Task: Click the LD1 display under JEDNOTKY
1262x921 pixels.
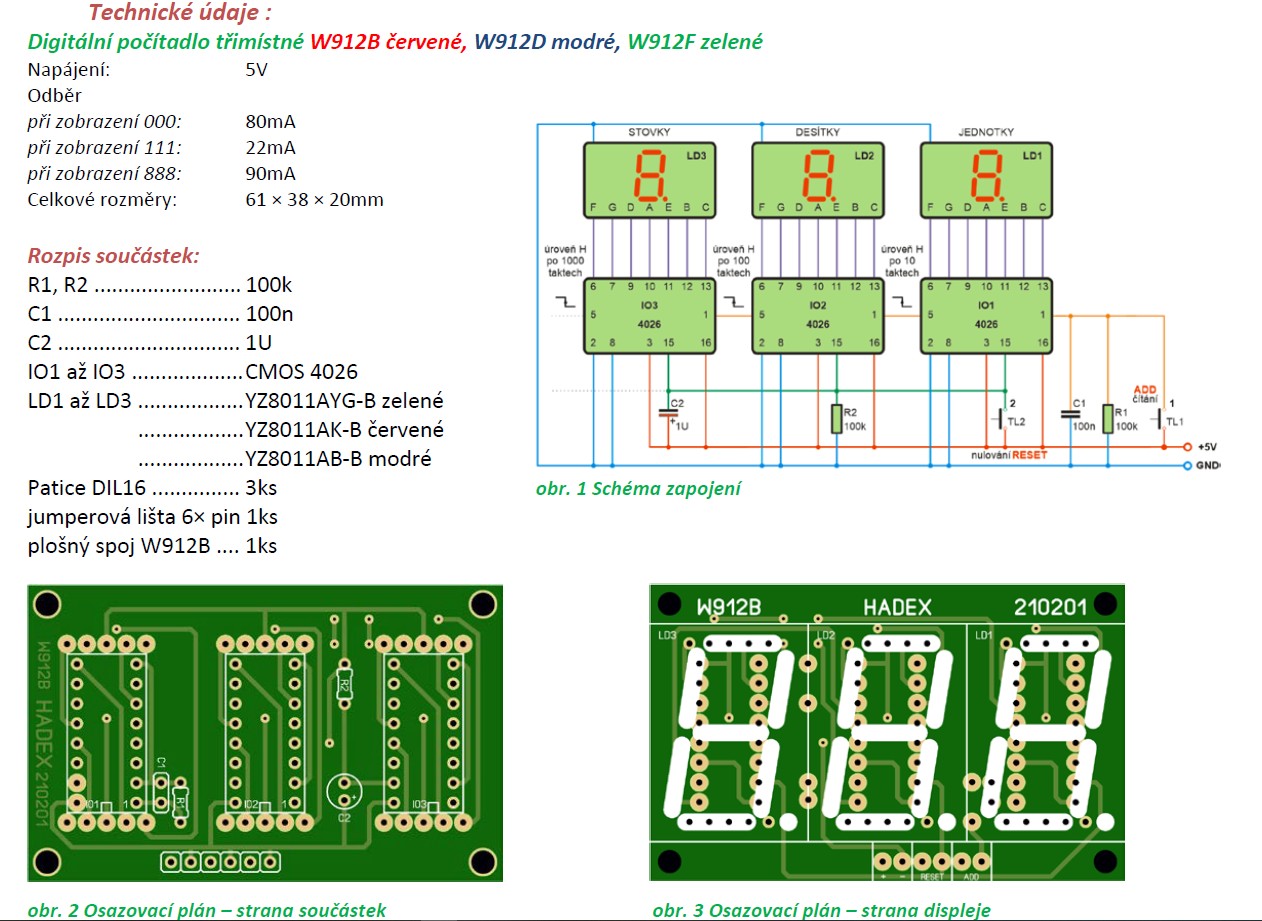Action: 985,178
